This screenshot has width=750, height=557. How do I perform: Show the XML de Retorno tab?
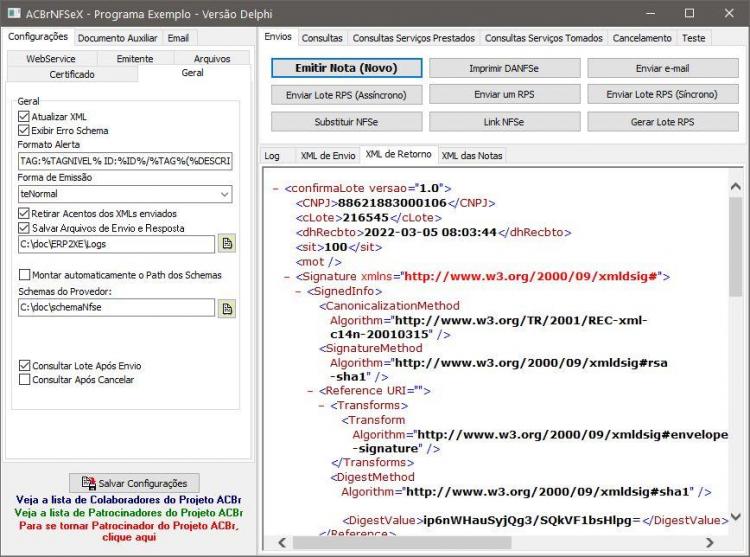coord(398,154)
